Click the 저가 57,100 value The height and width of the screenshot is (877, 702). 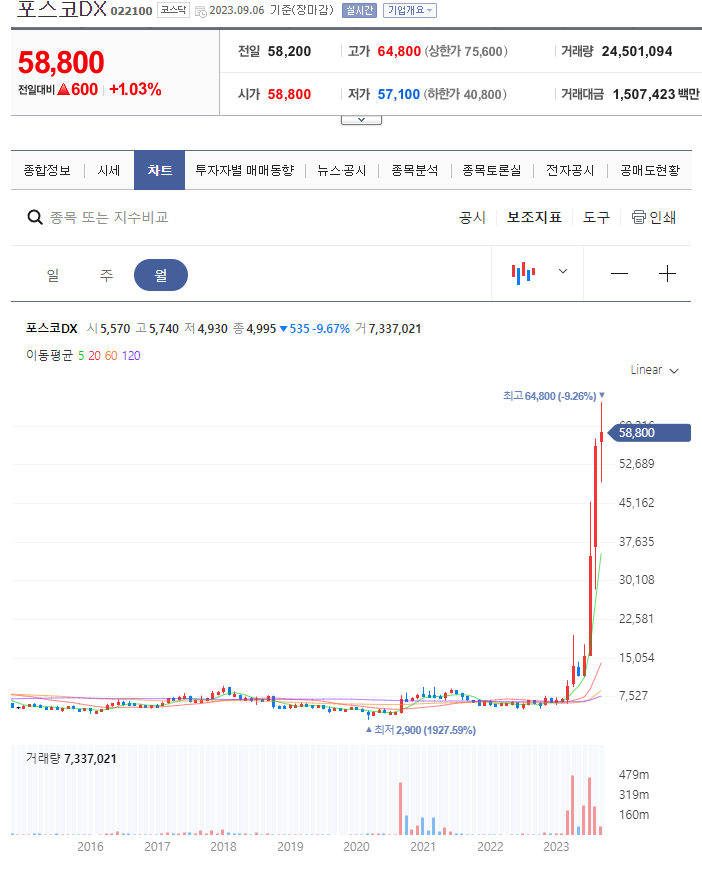pyautogui.click(x=398, y=95)
